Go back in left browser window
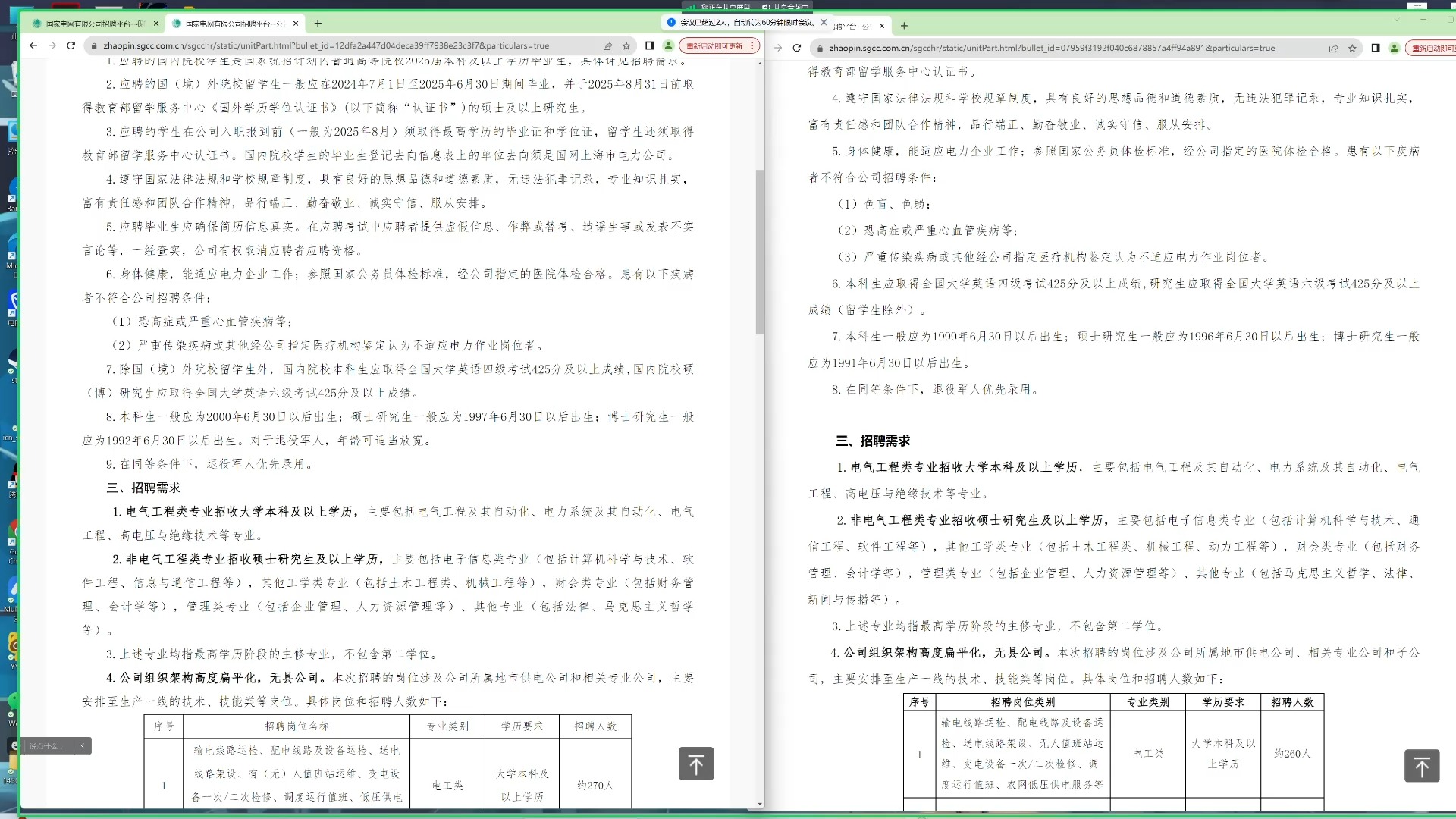 coord(33,45)
